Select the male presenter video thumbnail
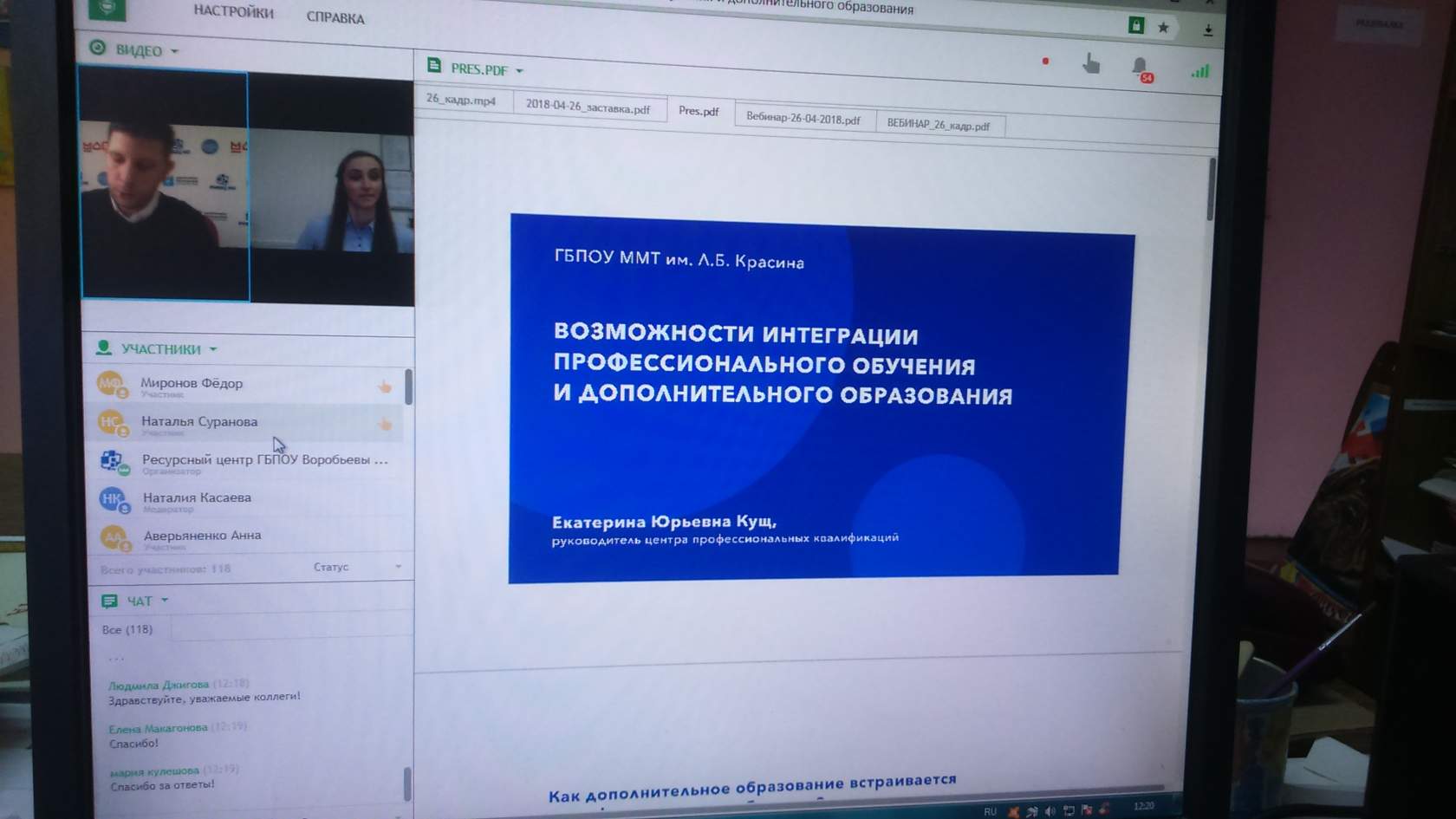This screenshot has height=819, width=1456. coord(165,186)
